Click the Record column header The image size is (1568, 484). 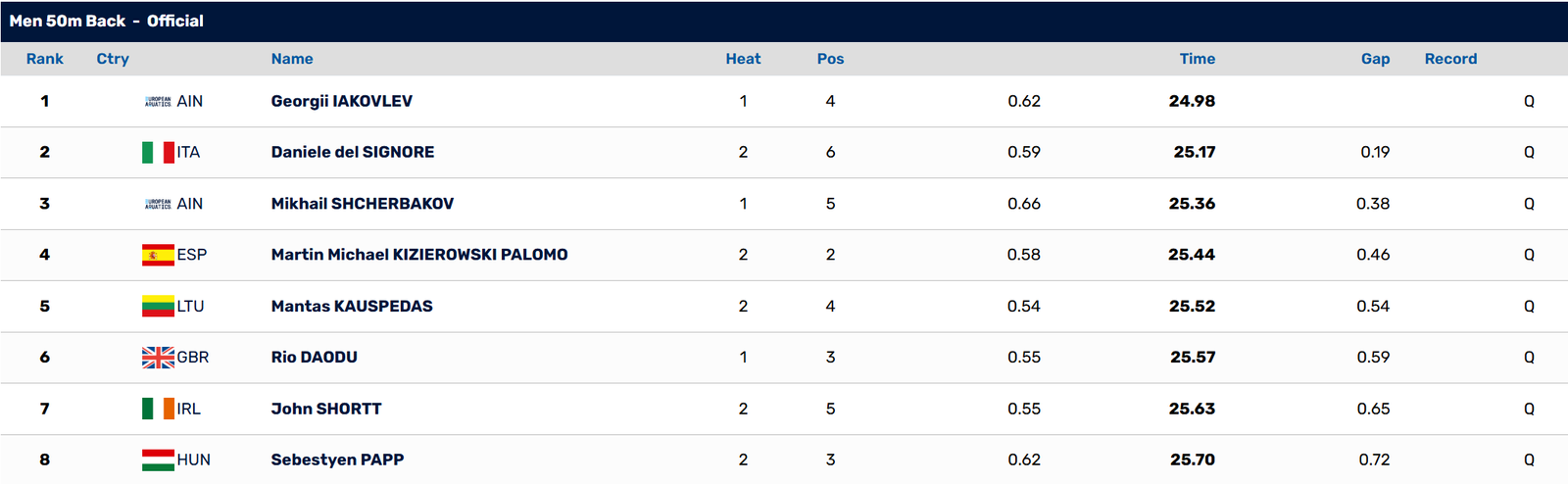(x=1450, y=59)
